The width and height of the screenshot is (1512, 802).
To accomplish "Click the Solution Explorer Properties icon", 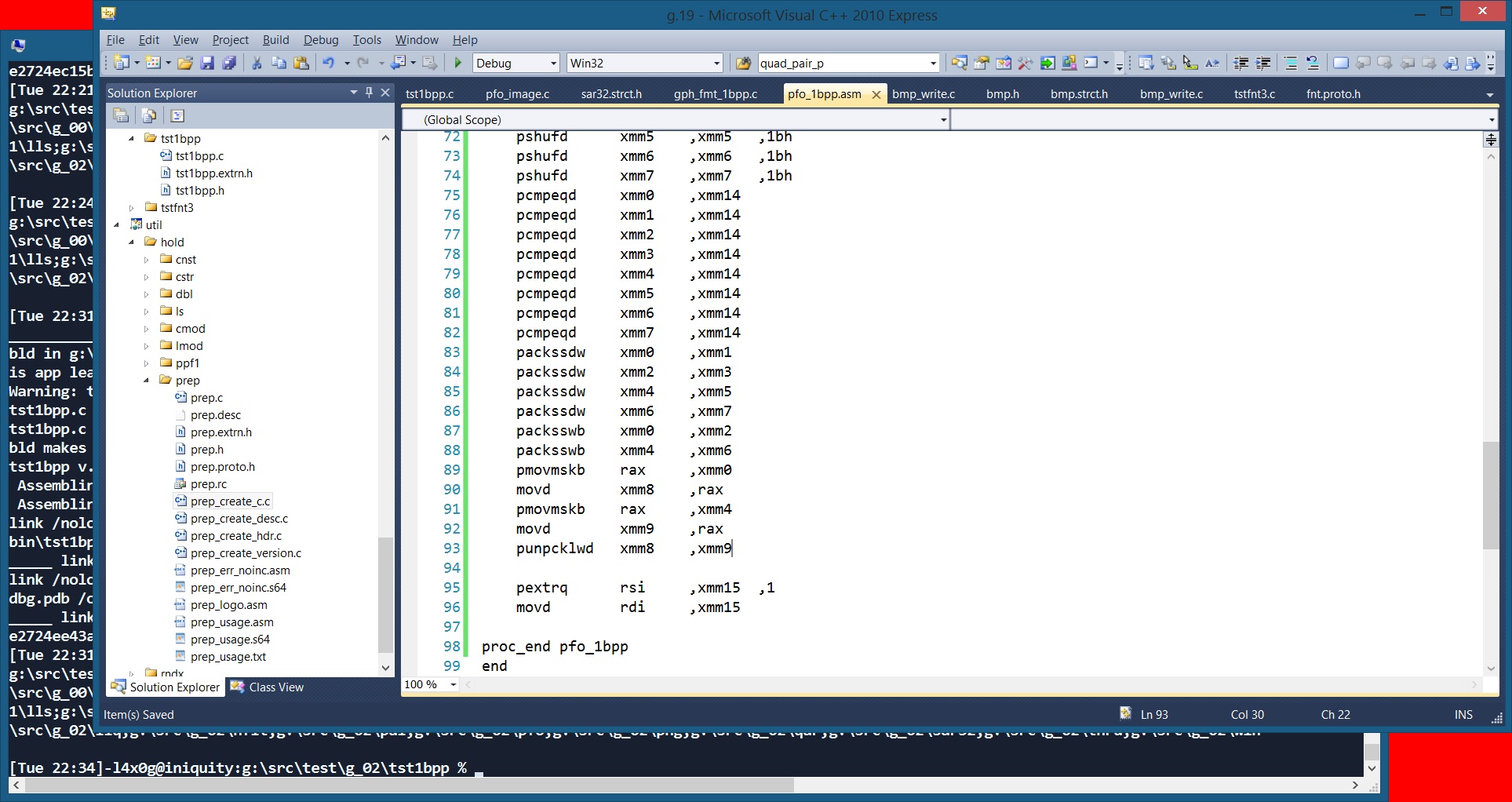I will [x=121, y=116].
